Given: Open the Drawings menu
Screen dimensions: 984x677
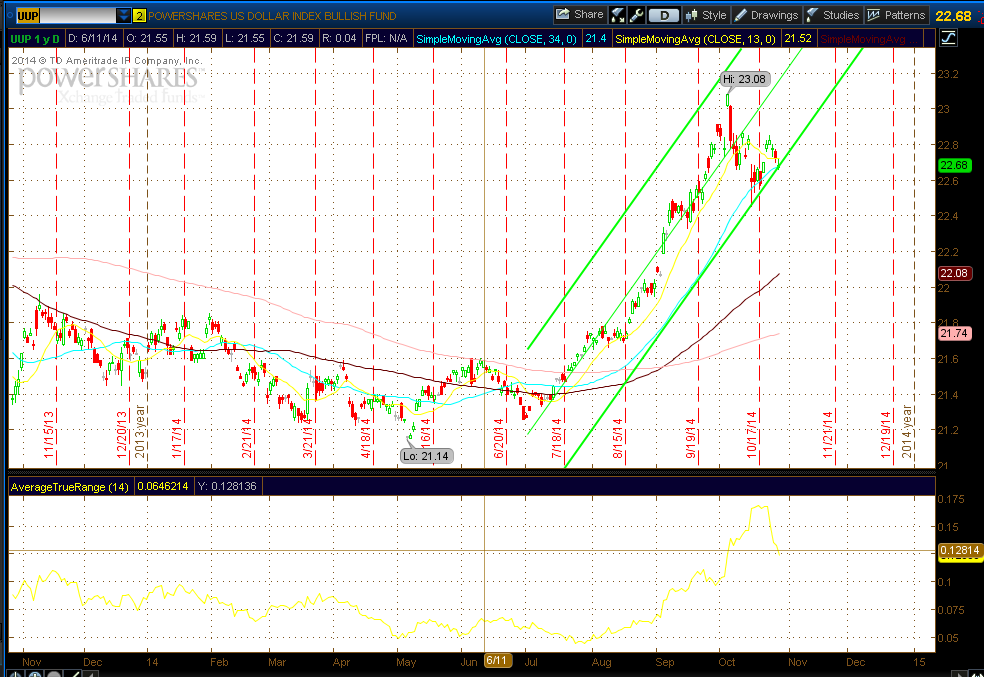Looking at the screenshot, I should click(x=766, y=15).
